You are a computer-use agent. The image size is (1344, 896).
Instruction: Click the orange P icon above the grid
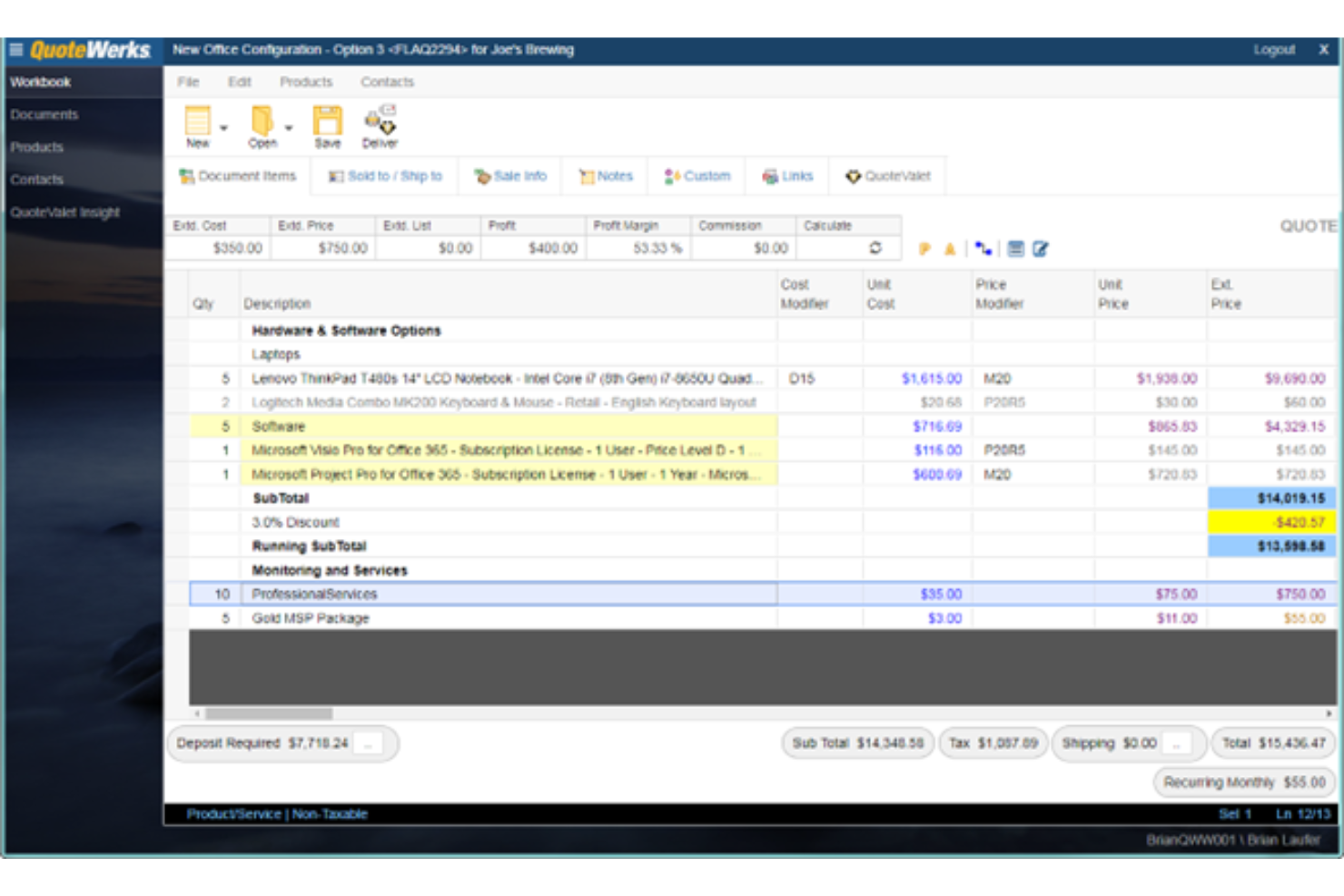[x=924, y=249]
